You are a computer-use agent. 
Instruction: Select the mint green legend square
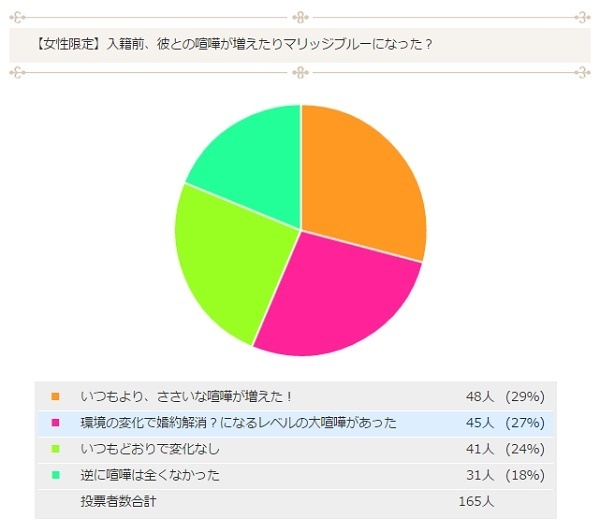[55, 474]
